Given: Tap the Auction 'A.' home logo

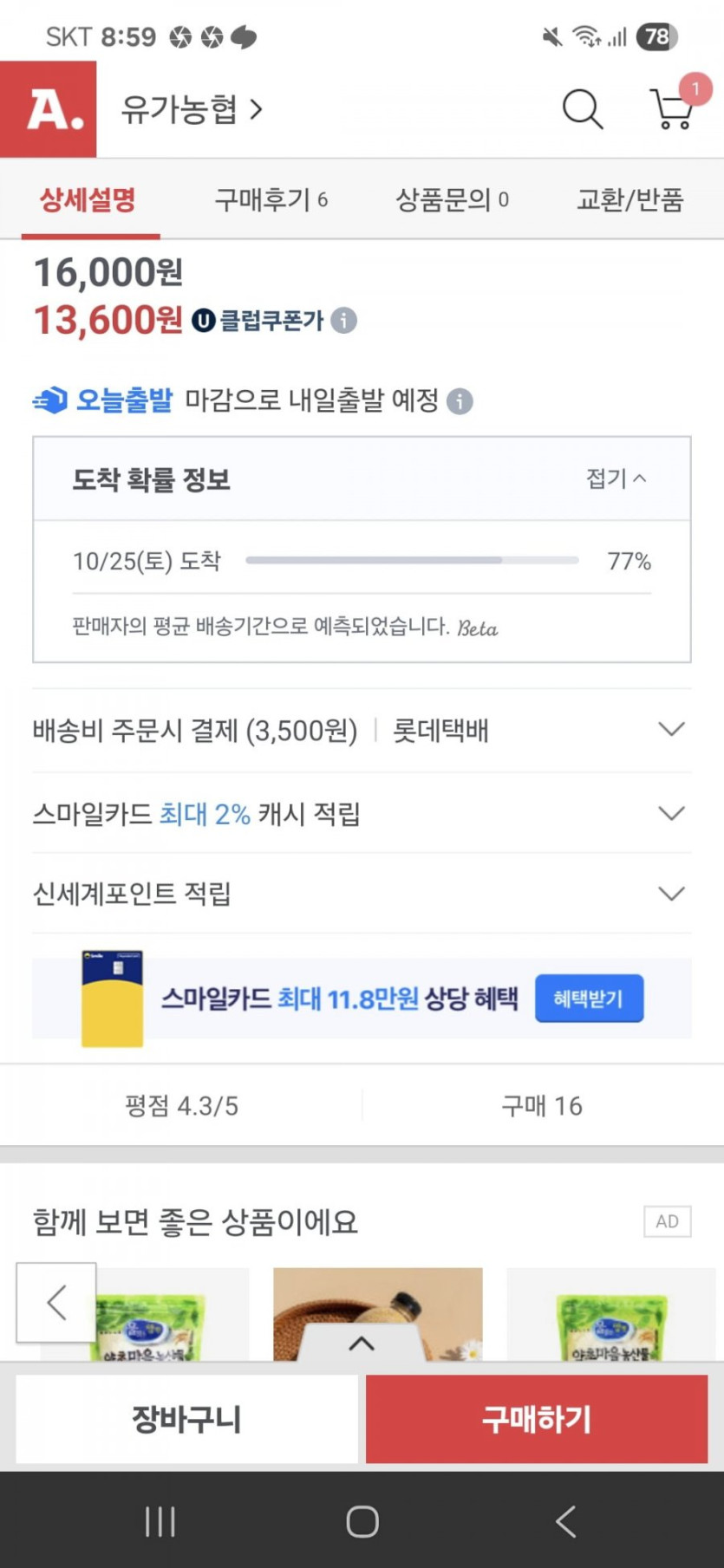Looking at the screenshot, I should (x=49, y=109).
